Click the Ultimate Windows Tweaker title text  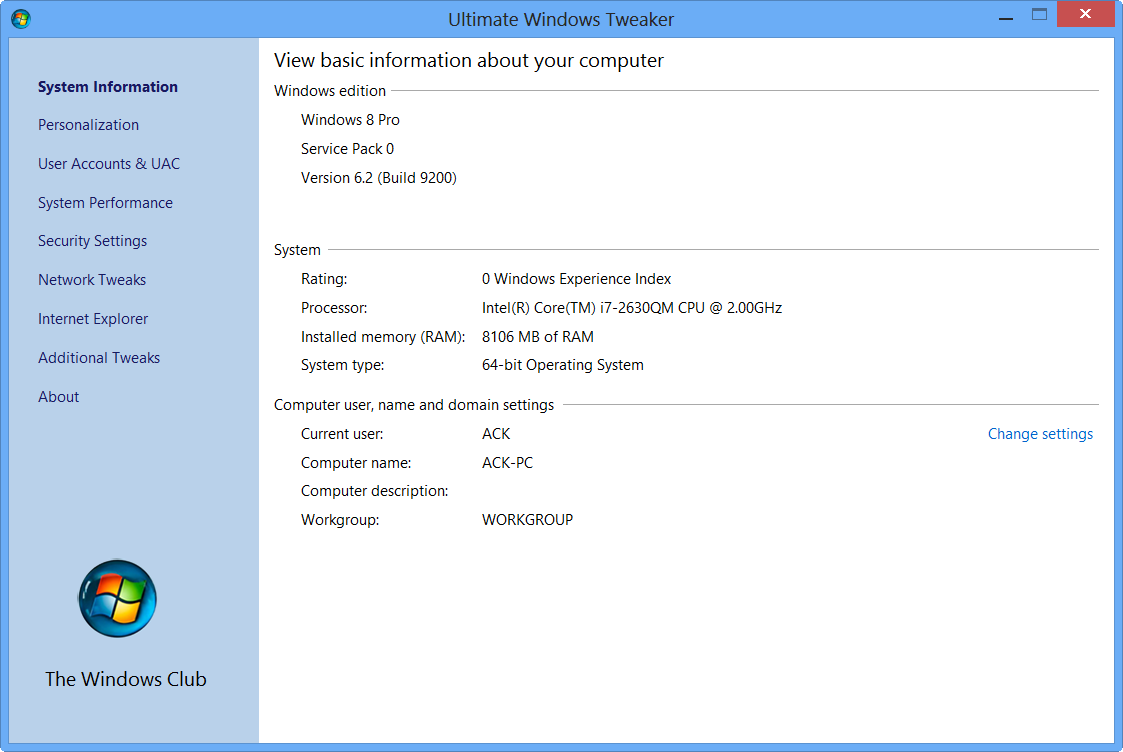pyautogui.click(x=561, y=19)
